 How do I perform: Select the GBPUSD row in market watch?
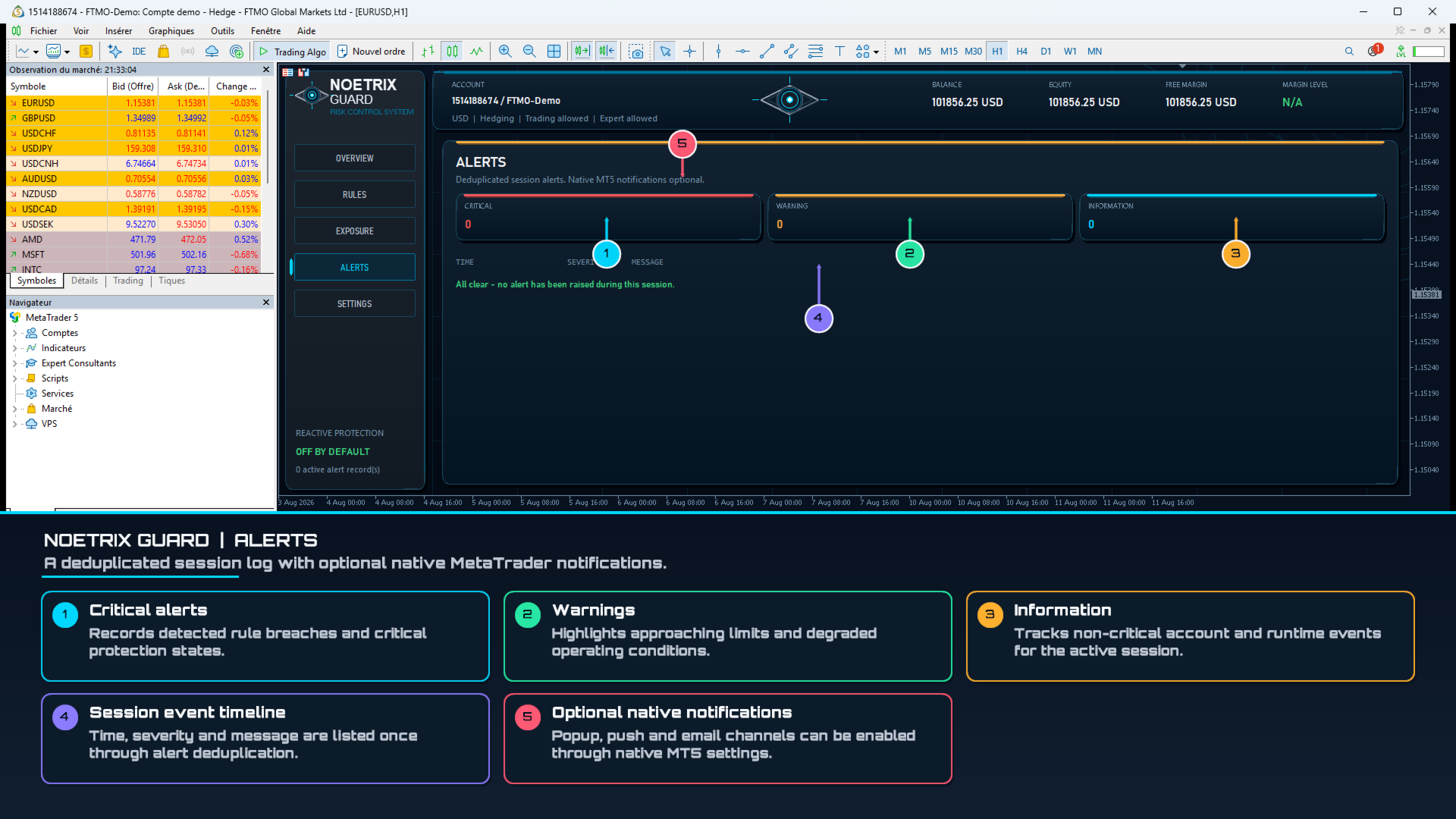tap(134, 118)
